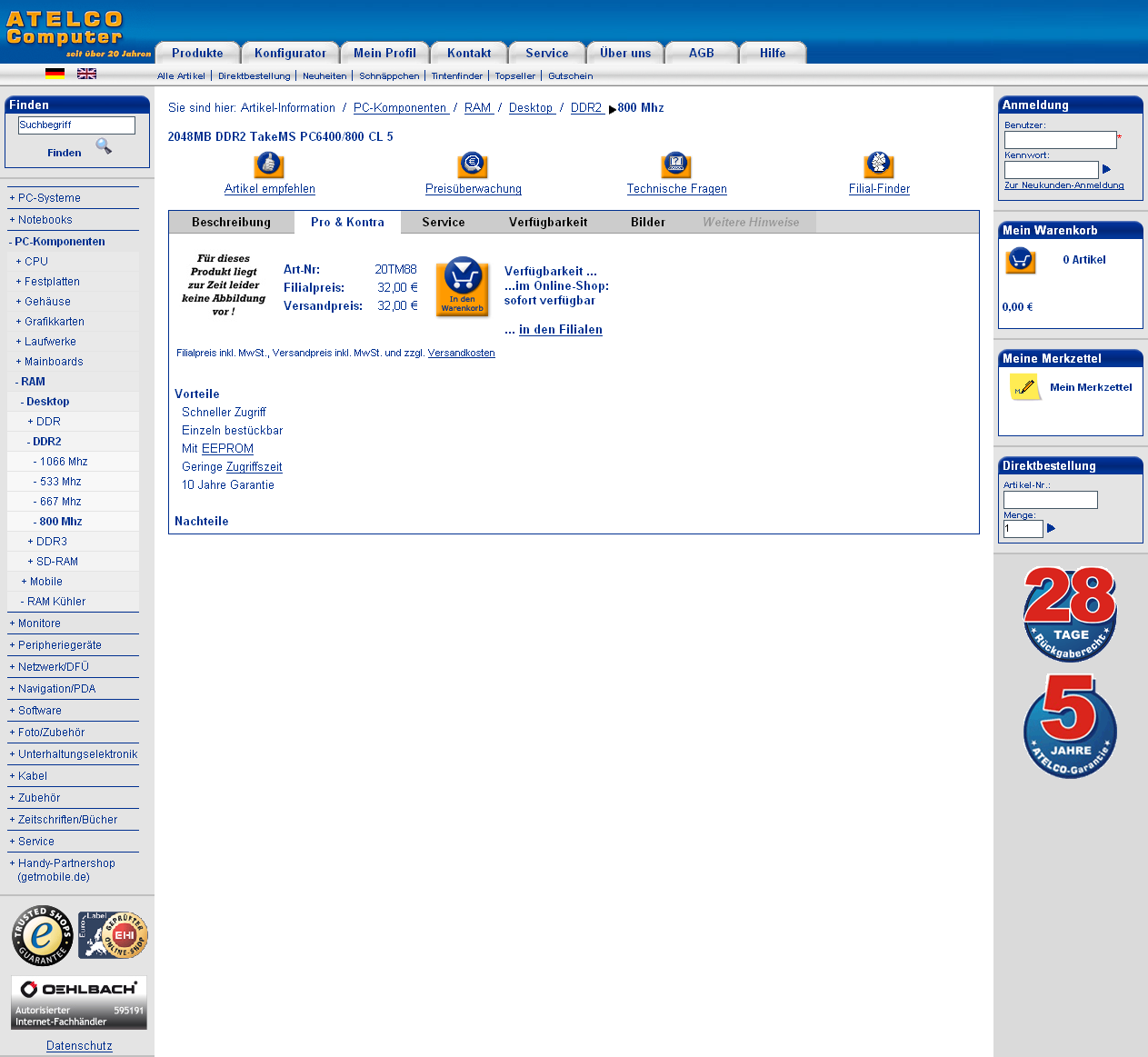Screen dimensions: 1148x1057
Task: Switch to the Verfügbarkeit tab
Action: click(548, 223)
